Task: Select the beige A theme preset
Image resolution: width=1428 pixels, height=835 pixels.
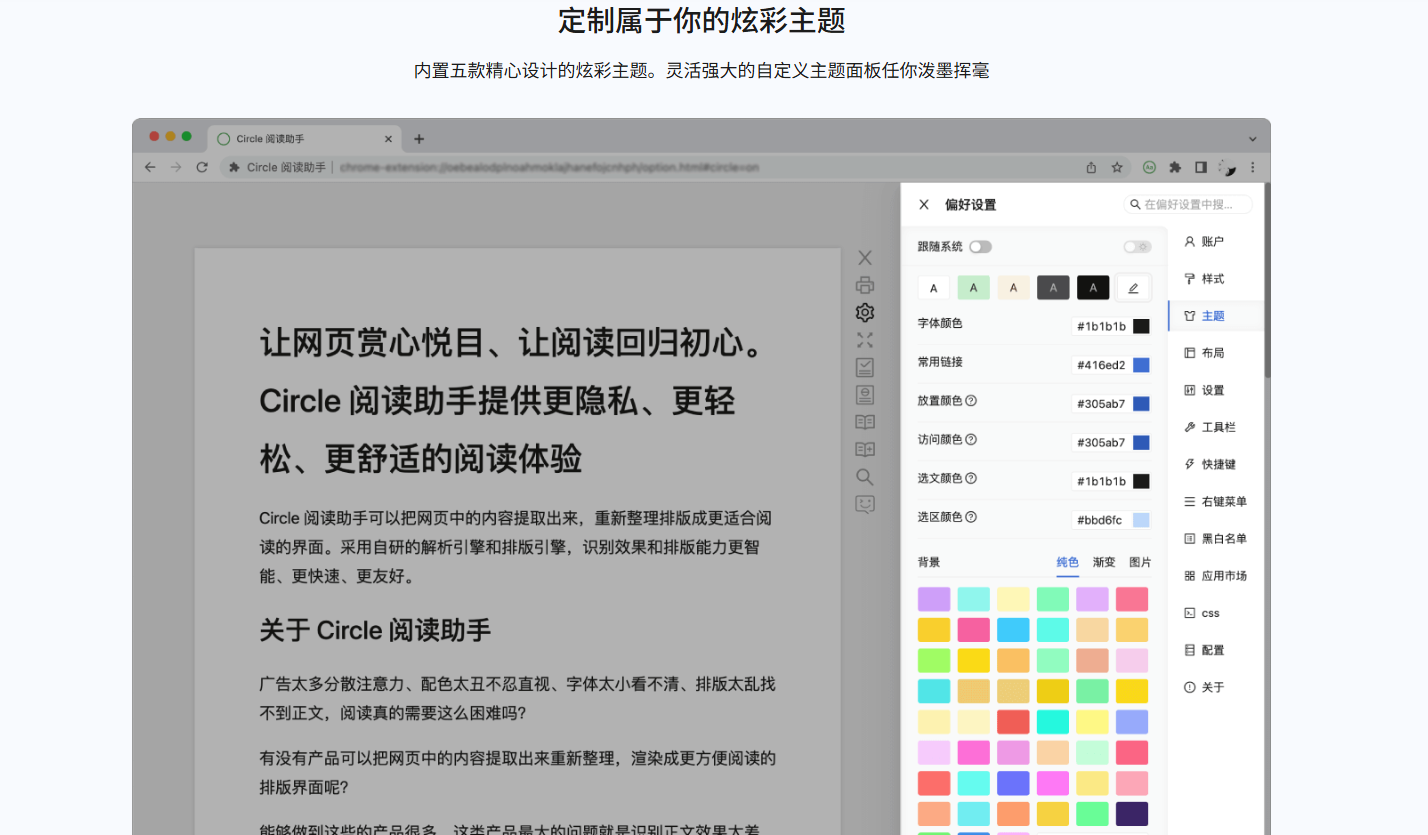Action: pos(1013,288)
